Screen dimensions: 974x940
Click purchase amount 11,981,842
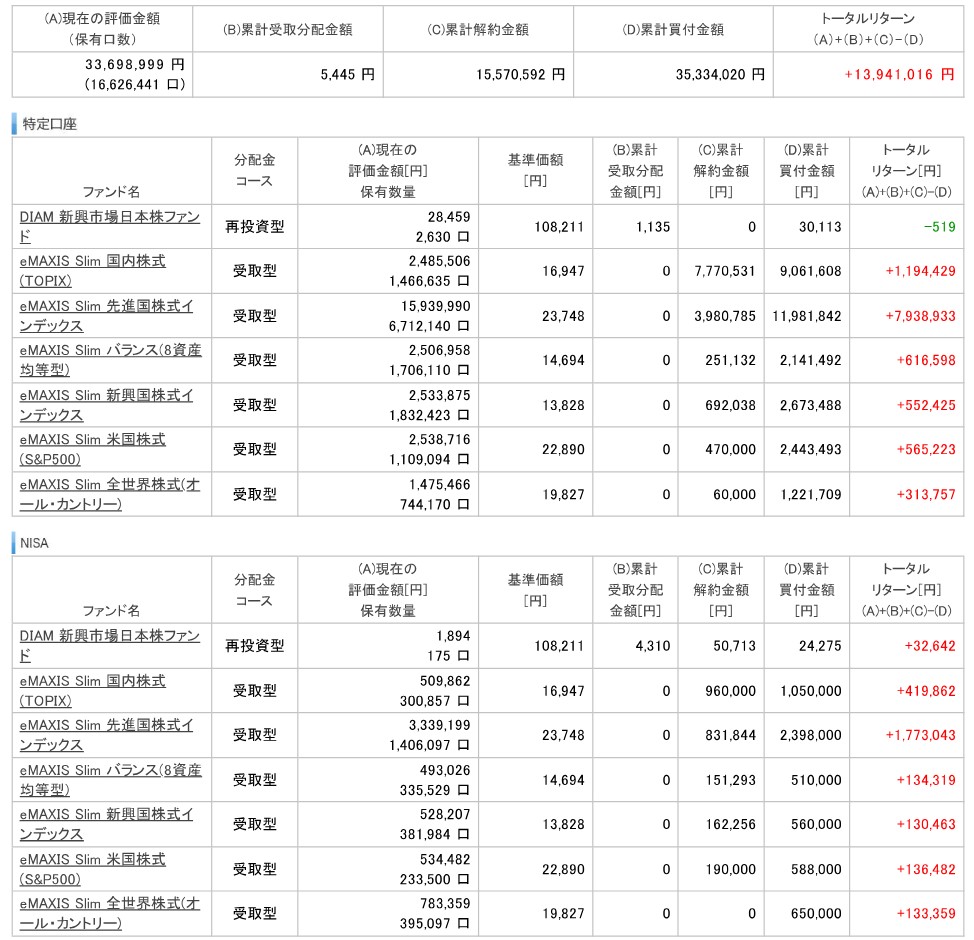[x=807, y=316]
